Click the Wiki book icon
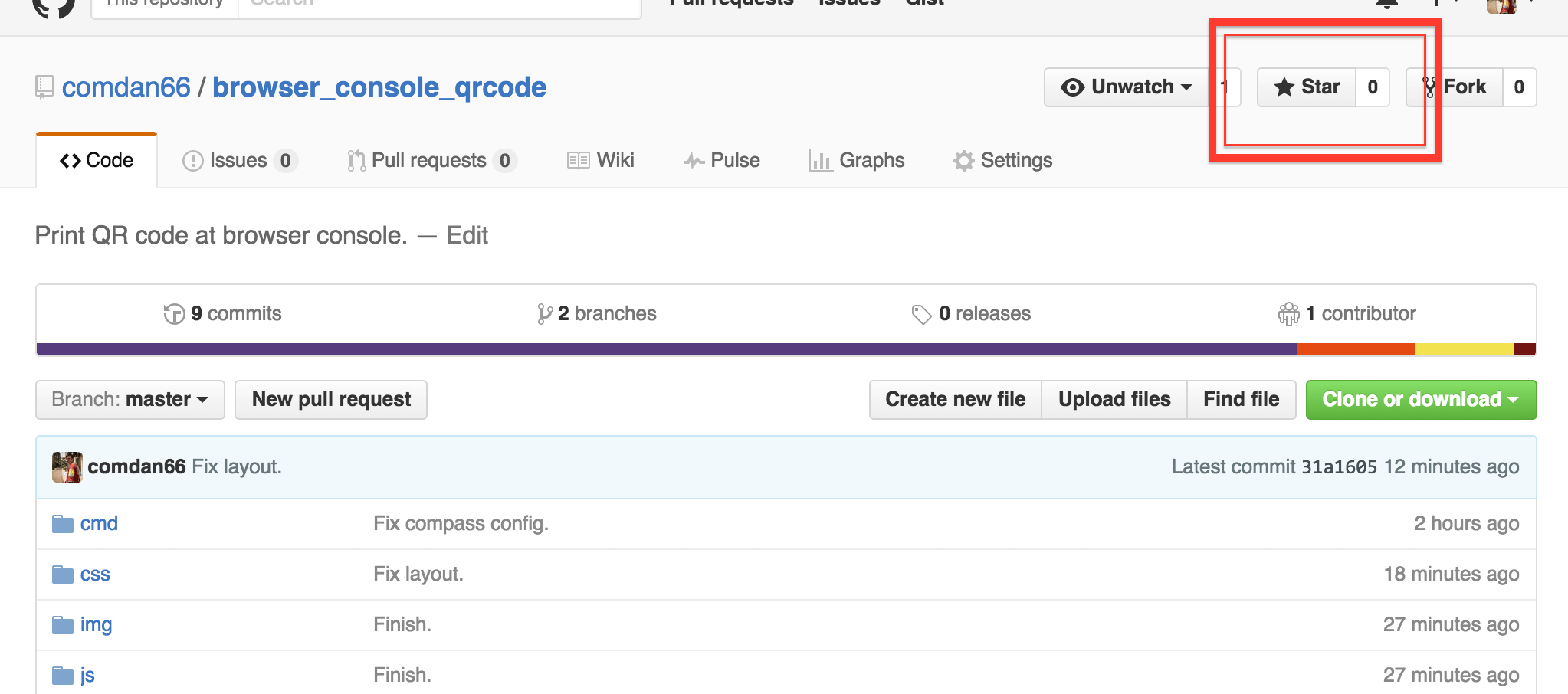Viewport: 1568px width, 694px height. [579, 161]
